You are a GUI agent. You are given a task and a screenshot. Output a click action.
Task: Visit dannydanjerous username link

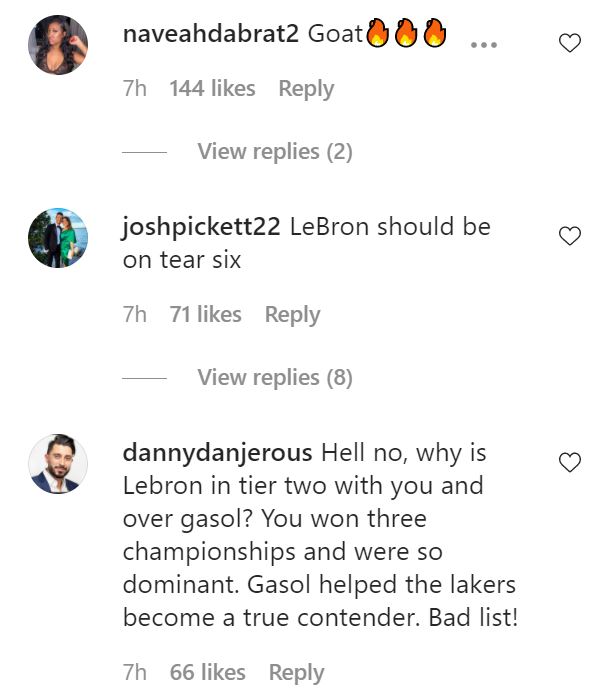pyautogui.click(x=217, y=453)
